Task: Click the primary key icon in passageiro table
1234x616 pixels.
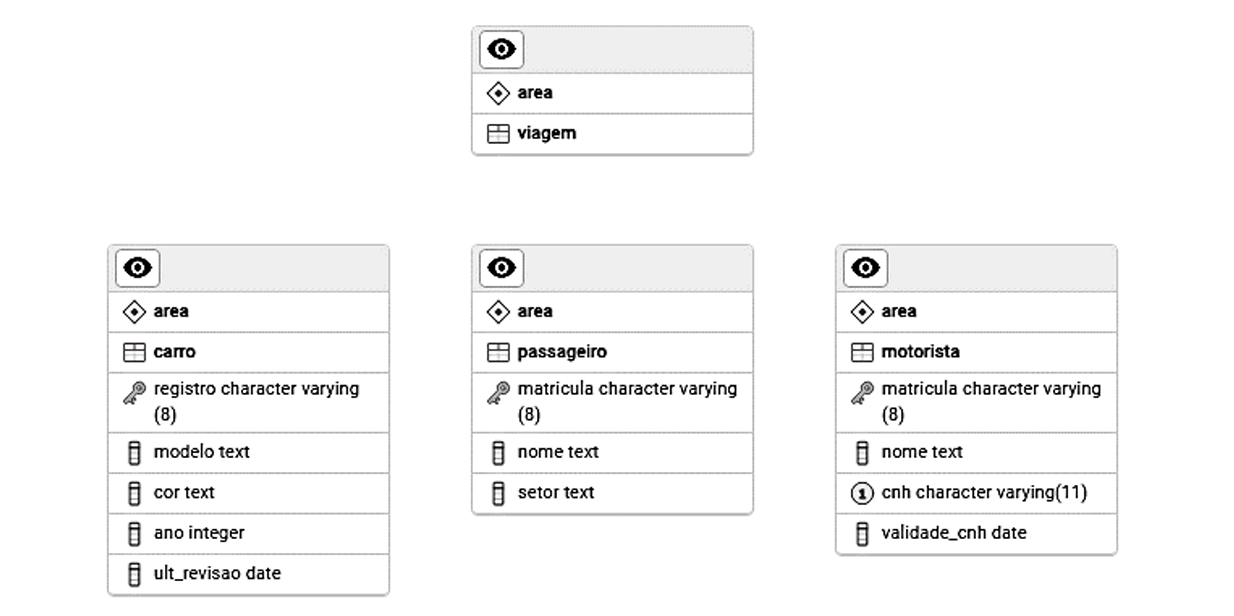Action: coord(498,394)
